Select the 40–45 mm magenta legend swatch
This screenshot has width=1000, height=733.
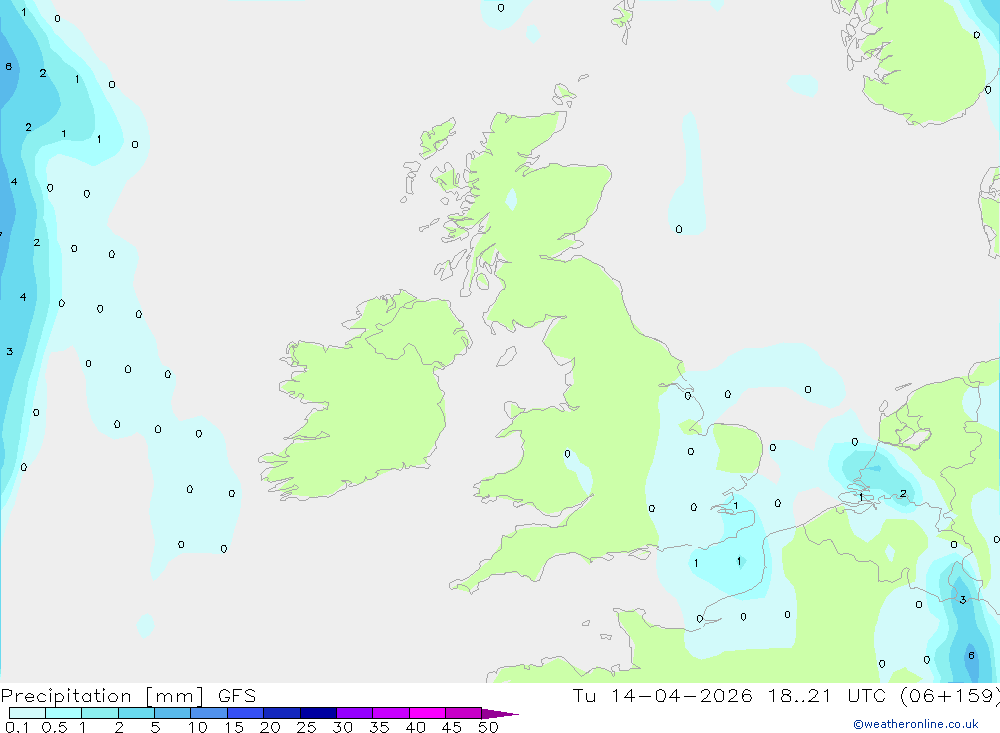point(427,713)
